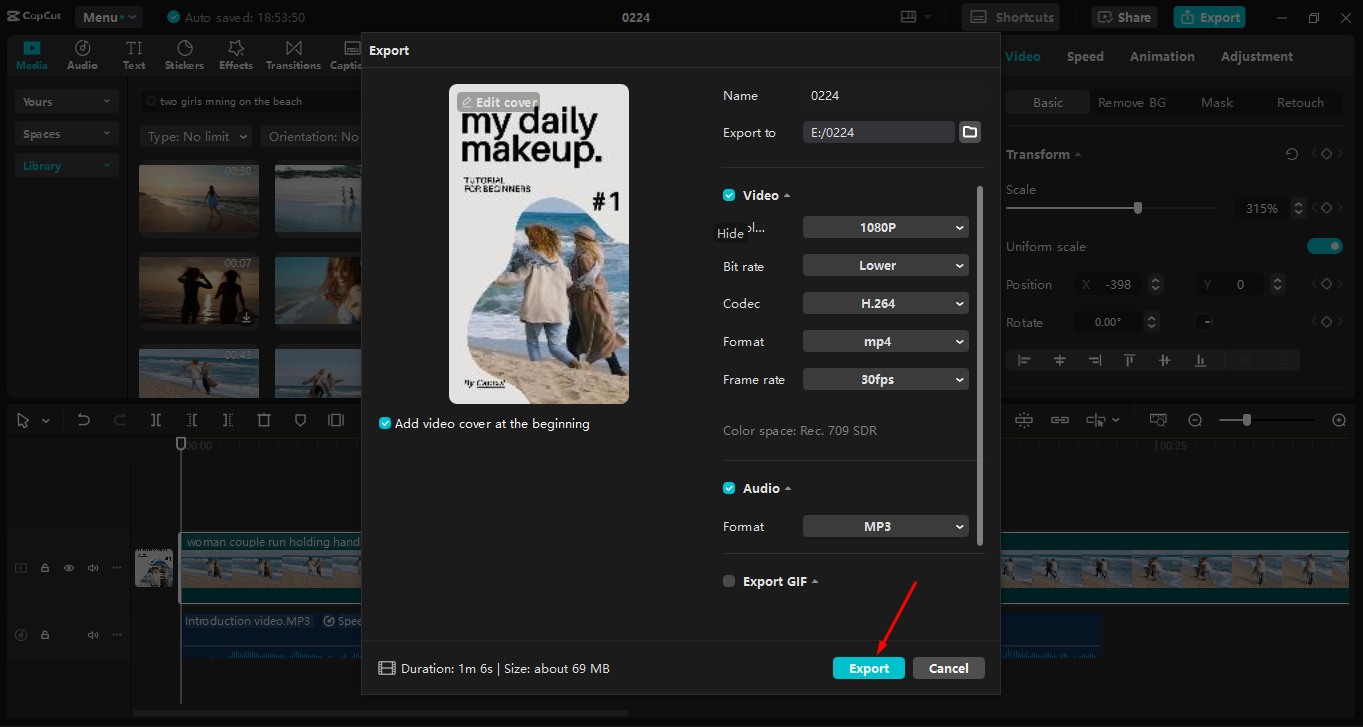Switch to the Animation tab
Viewport: 1363px width, 727px height.
click(1162, 57)
